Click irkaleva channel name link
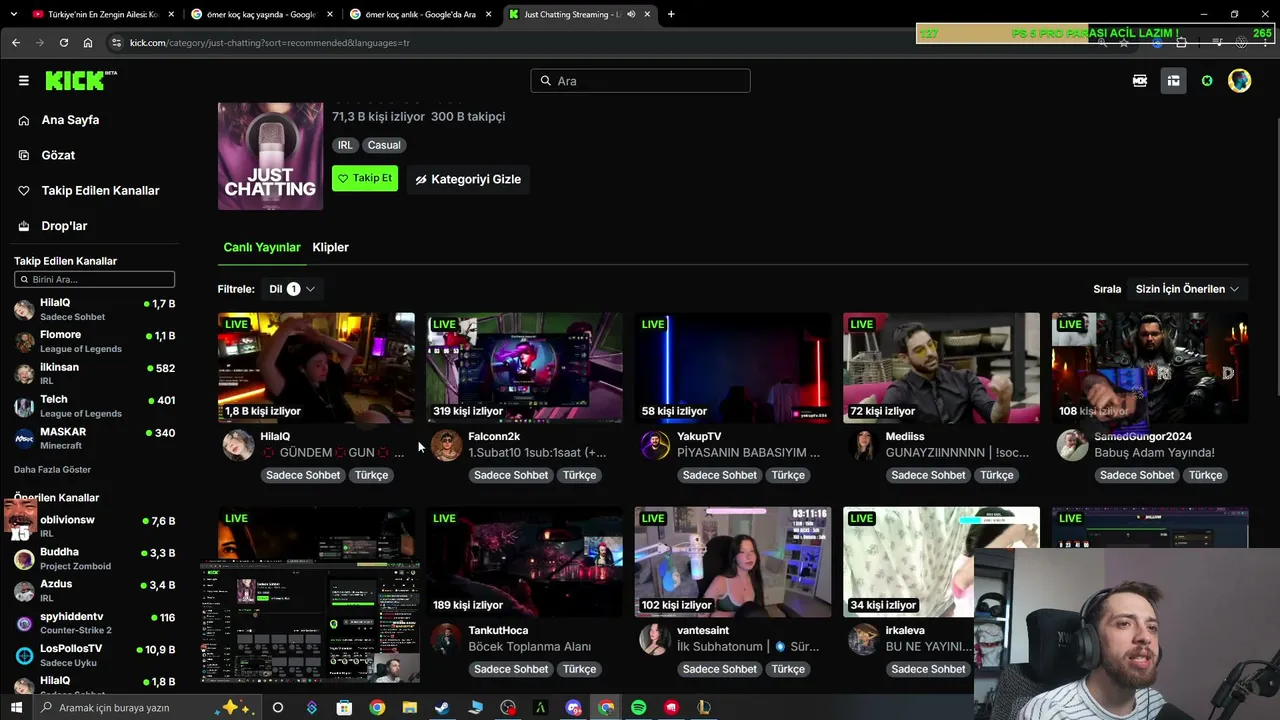Image resolution: width=1280 pixels, height=720 pixels. pyautogui.click(x=905, y=630)
